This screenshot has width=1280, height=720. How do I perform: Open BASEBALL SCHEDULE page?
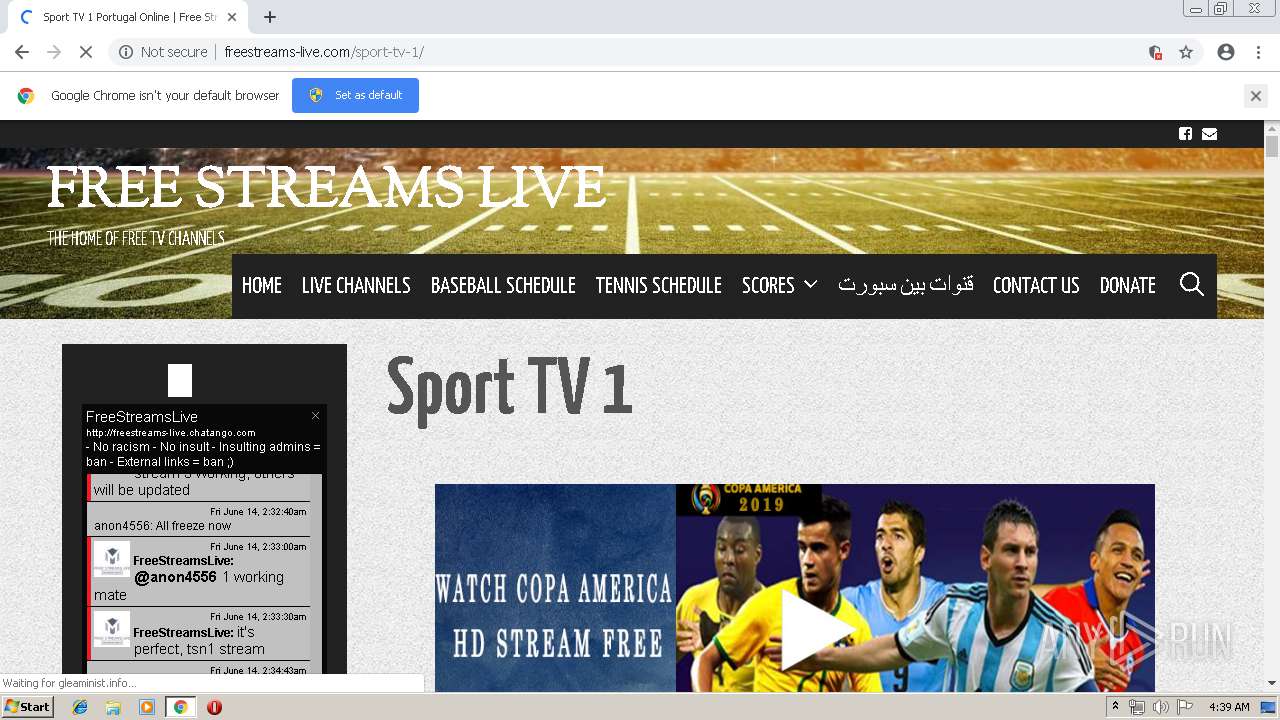tap(503, 286)
